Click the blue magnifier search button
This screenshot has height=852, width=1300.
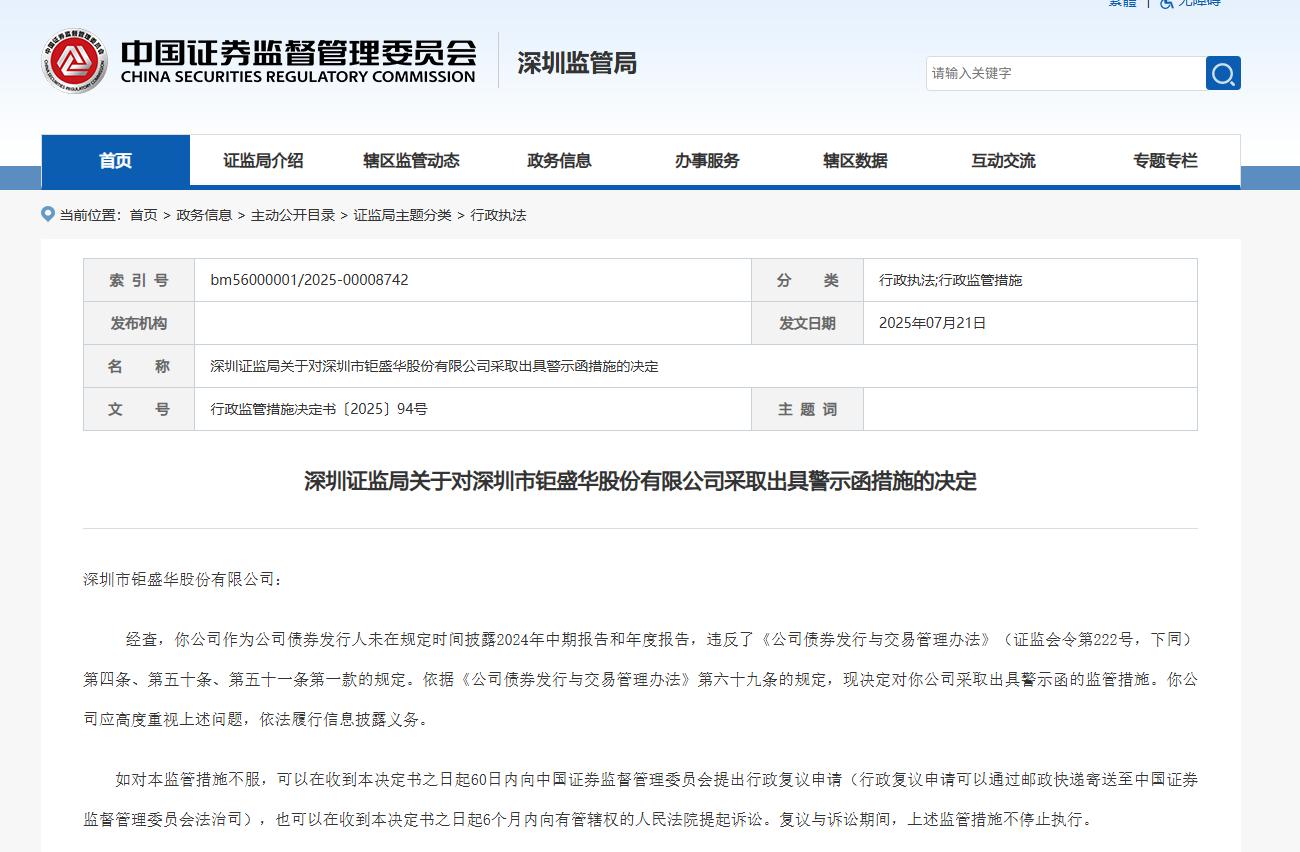[x=1223, y=73]
